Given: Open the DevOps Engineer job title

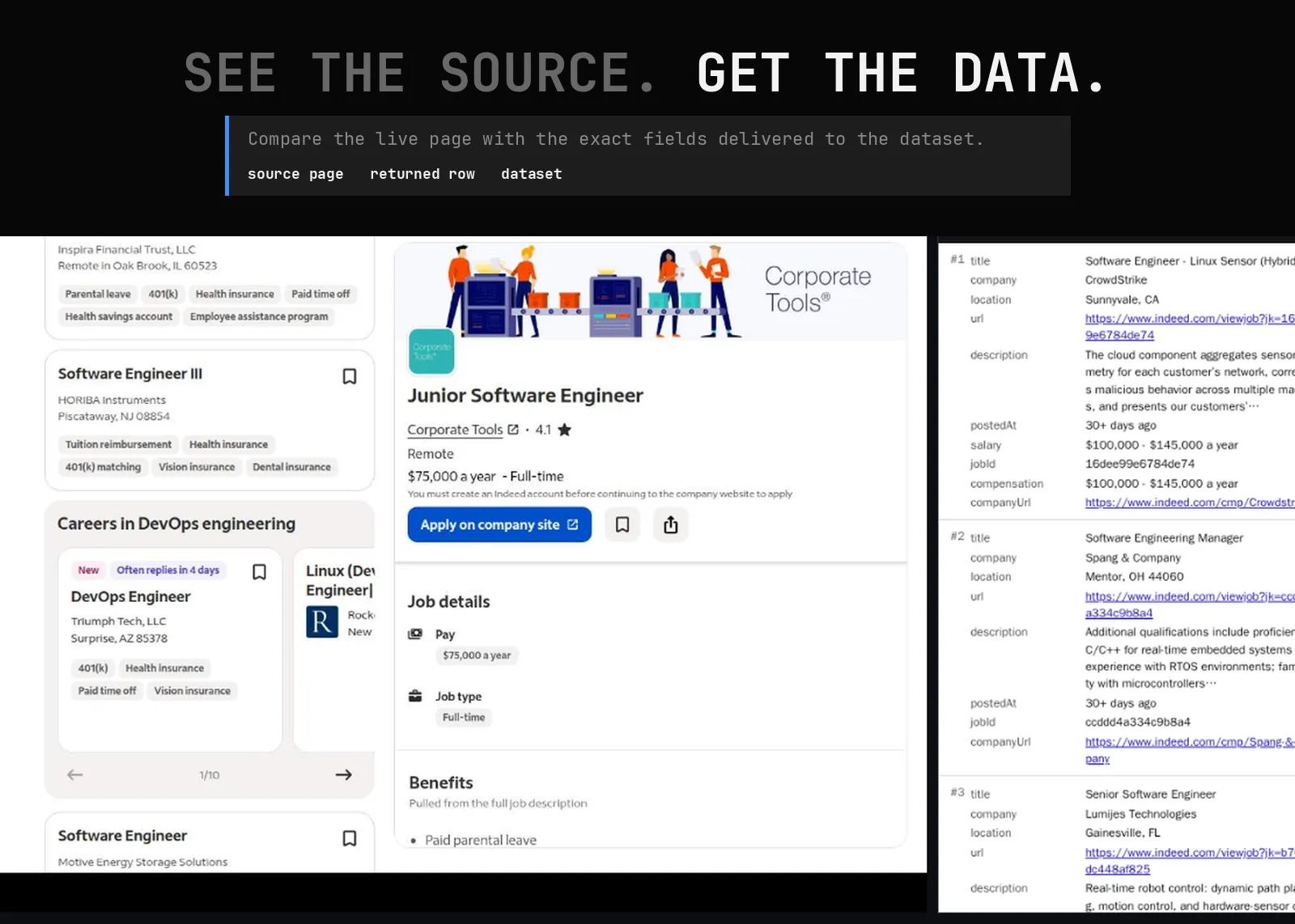Looking at the screenshot, I should [130, 596].
